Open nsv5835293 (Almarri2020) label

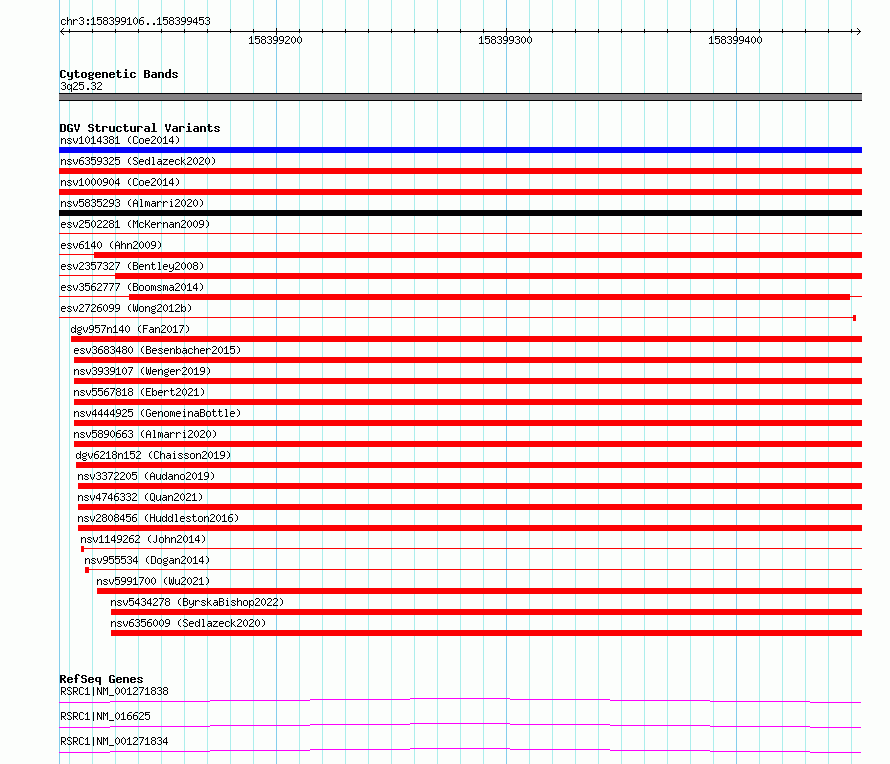(x=132, y=203)
